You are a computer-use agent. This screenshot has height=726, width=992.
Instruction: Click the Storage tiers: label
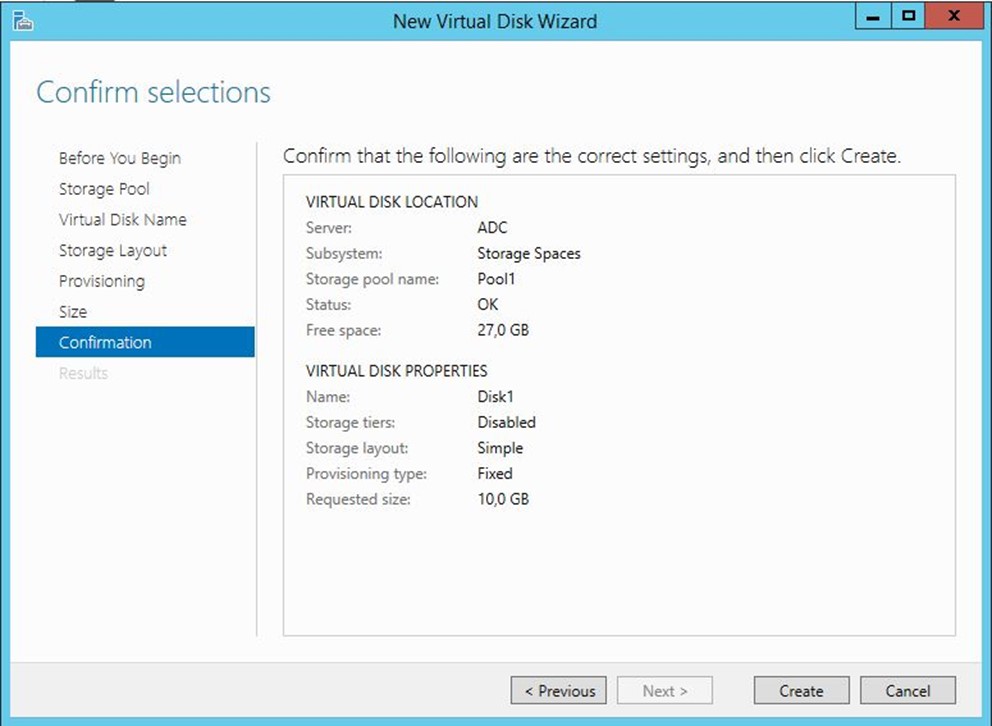350,422
